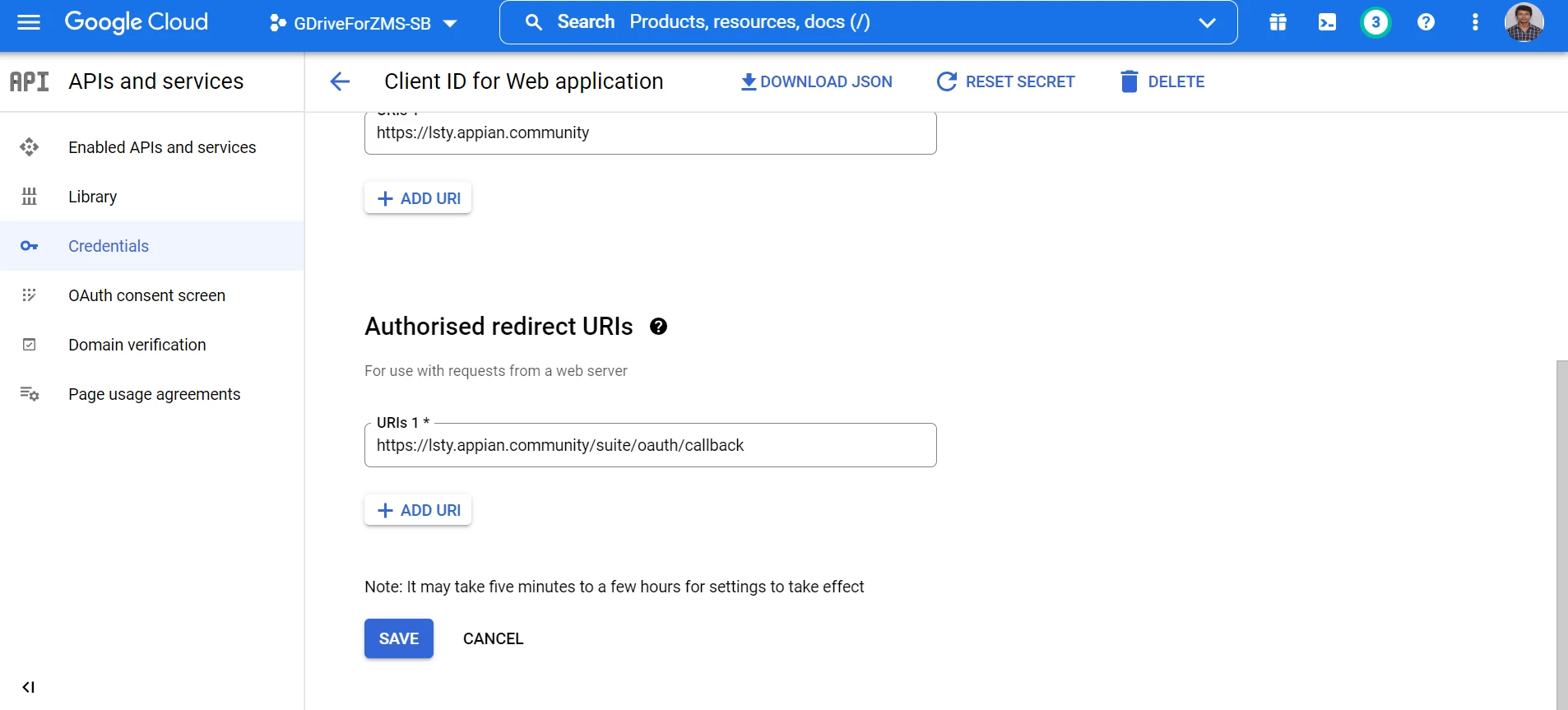Go back using the left arrow

pos(340,81)
